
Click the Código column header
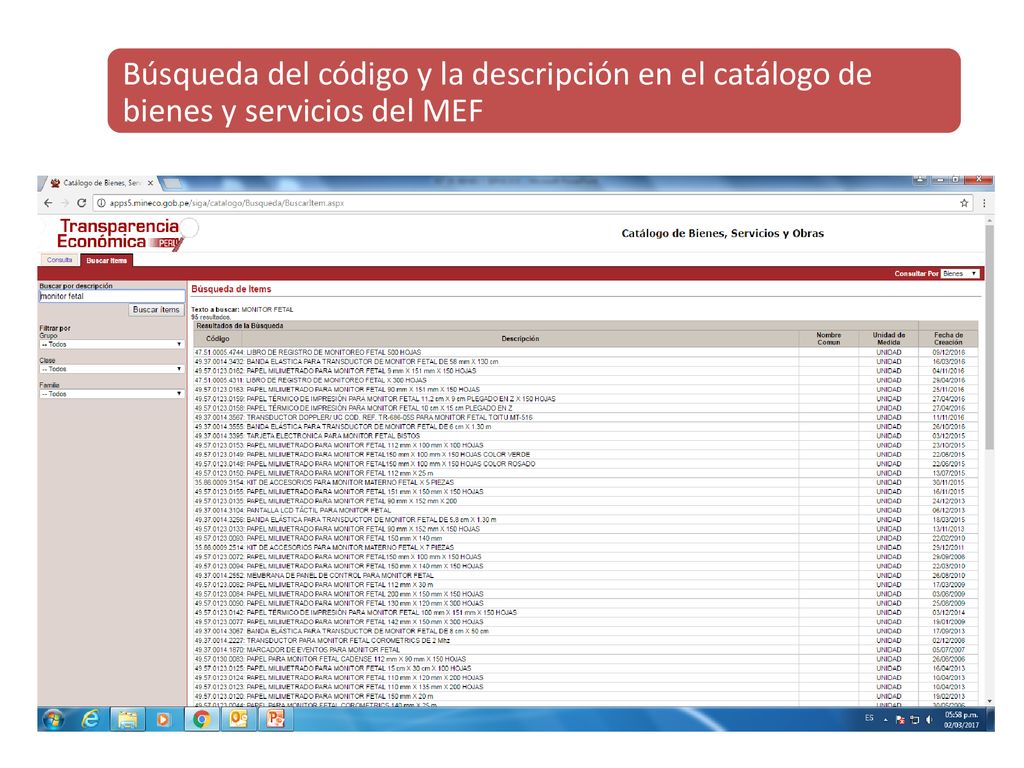217,339
